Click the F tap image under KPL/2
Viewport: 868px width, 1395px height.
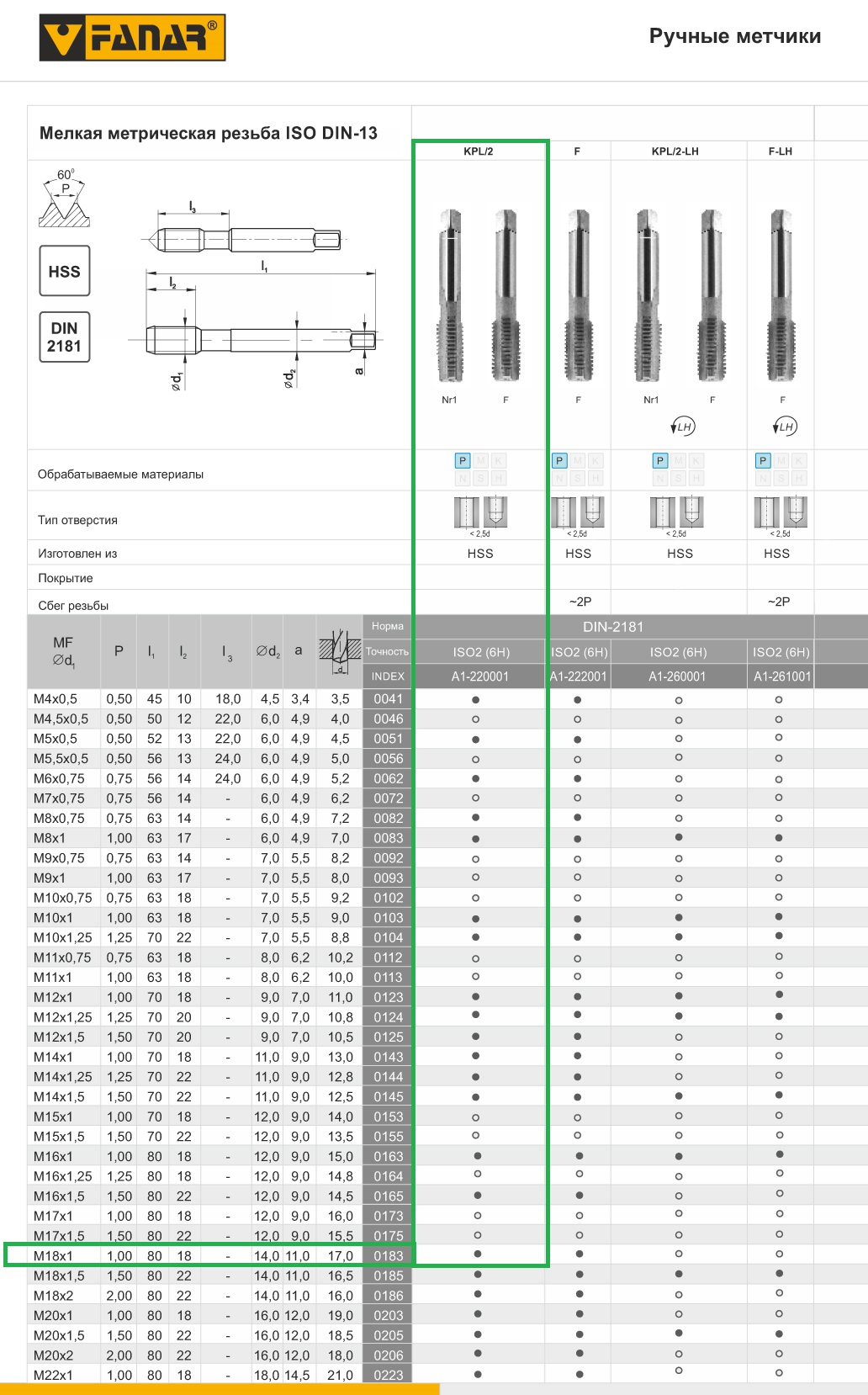click(505, 296)
